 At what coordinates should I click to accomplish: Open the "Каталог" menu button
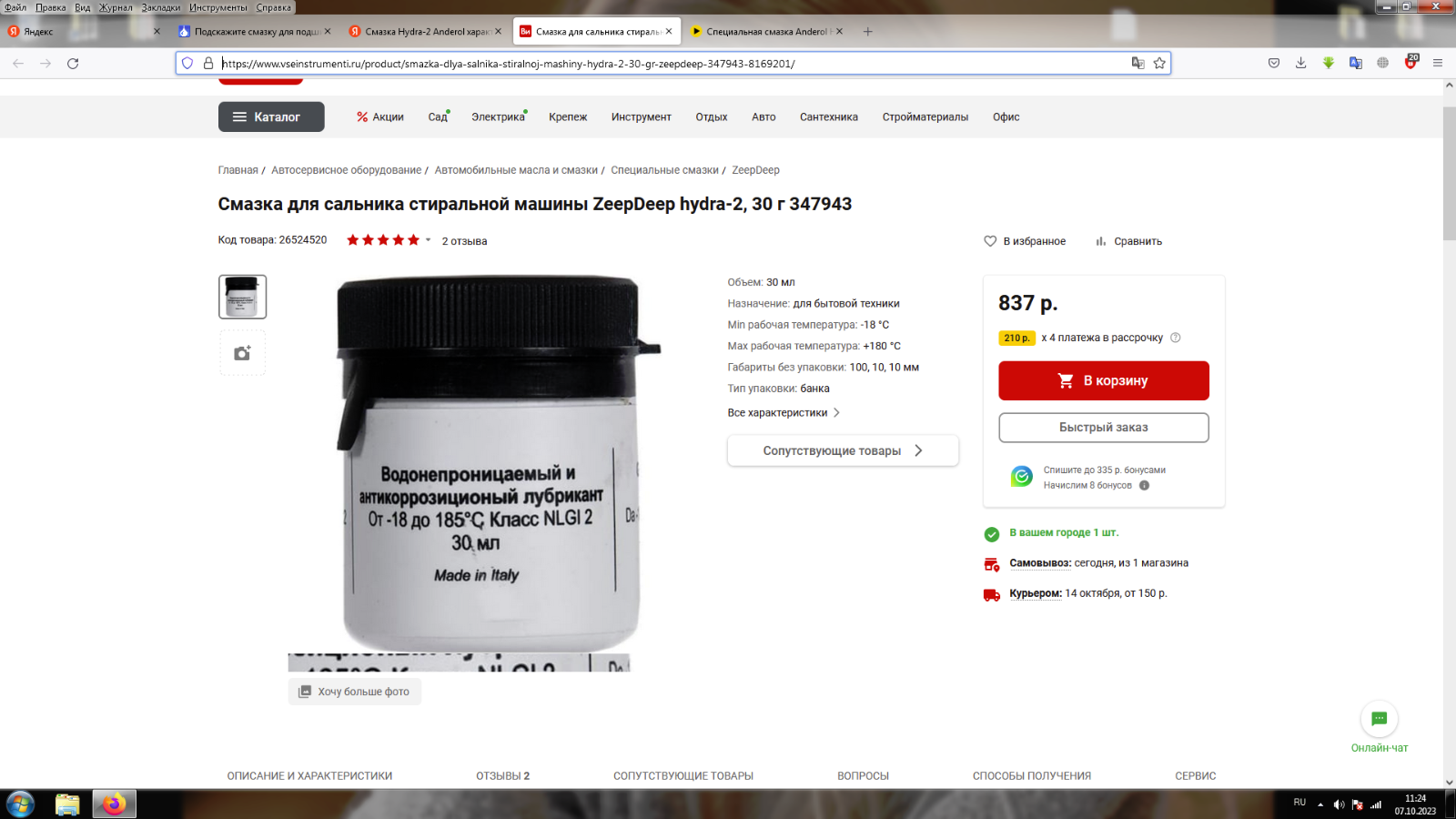(x=271, y=116)
